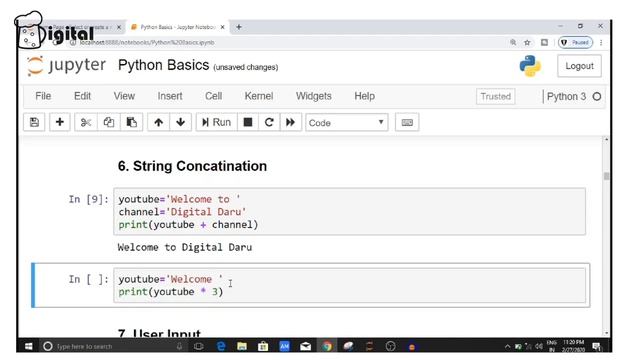Move selected cell up arrow

[x=158, y=122]
